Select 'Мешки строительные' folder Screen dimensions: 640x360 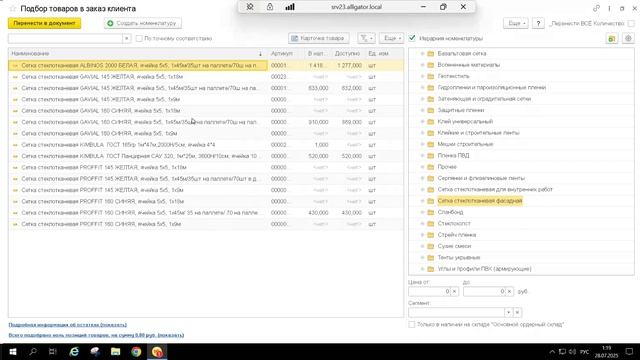tap(465, 144)
